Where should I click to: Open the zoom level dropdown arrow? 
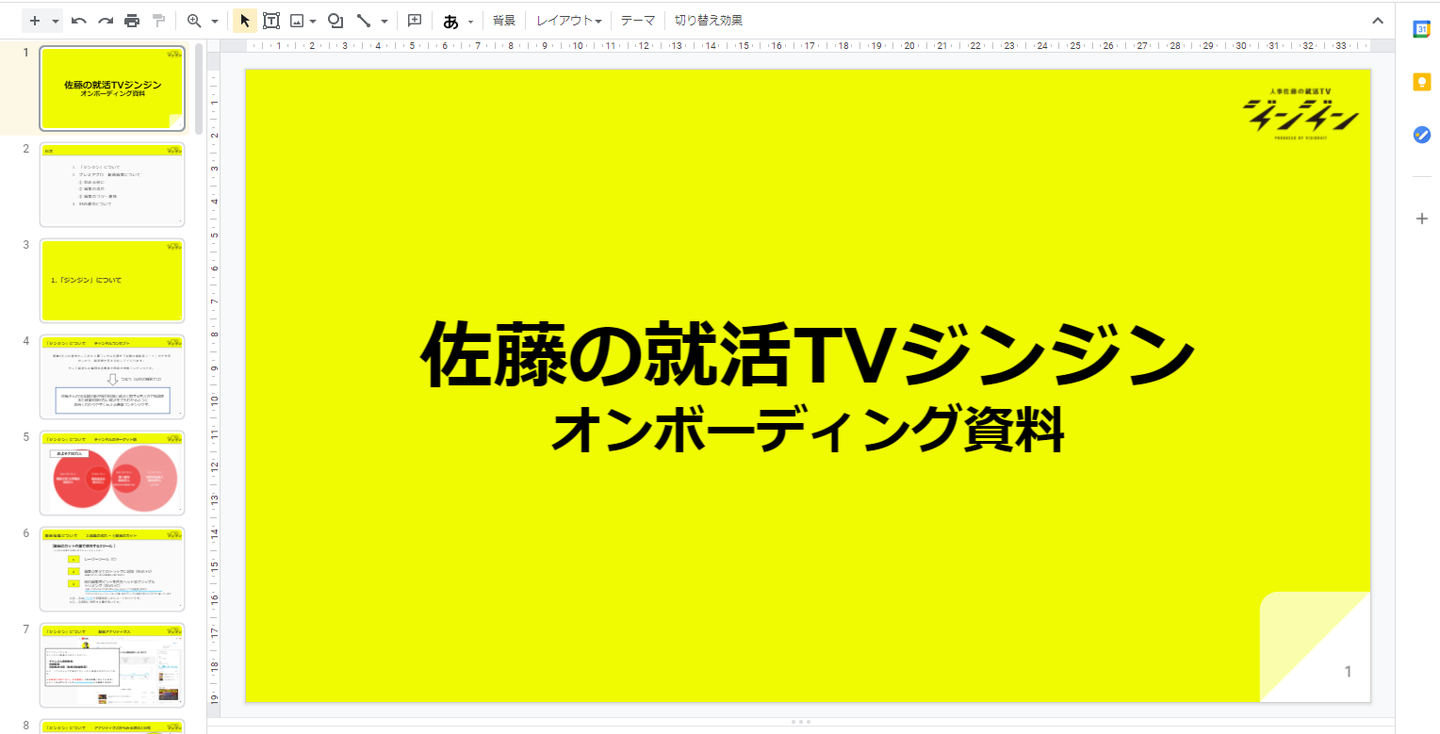tap(214, 21)
